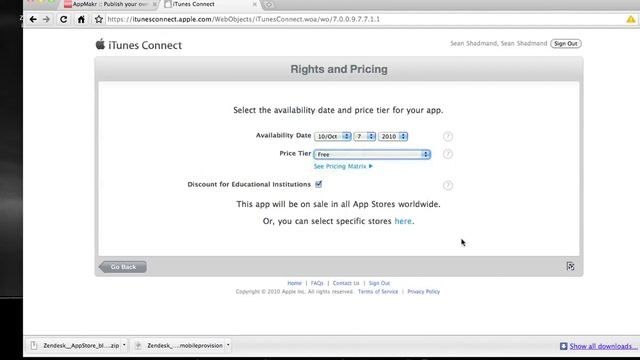Screen dimensions: 640x360
Task: Click the Zendesk AppStore zip download item
Action: (x=78, y=345)
